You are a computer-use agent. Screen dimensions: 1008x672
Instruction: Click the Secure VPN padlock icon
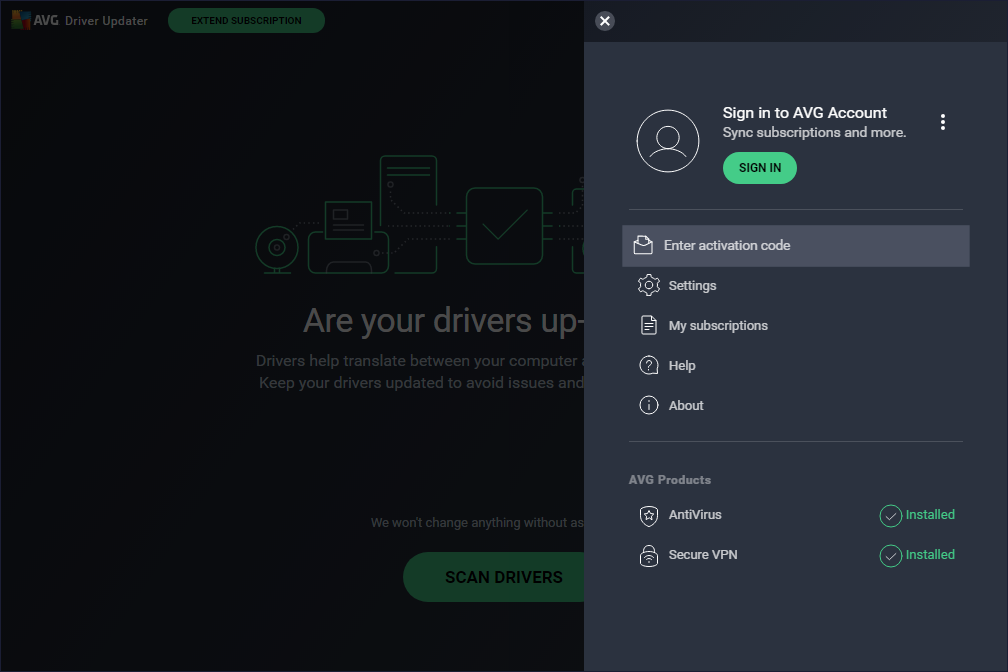(649, 556)
